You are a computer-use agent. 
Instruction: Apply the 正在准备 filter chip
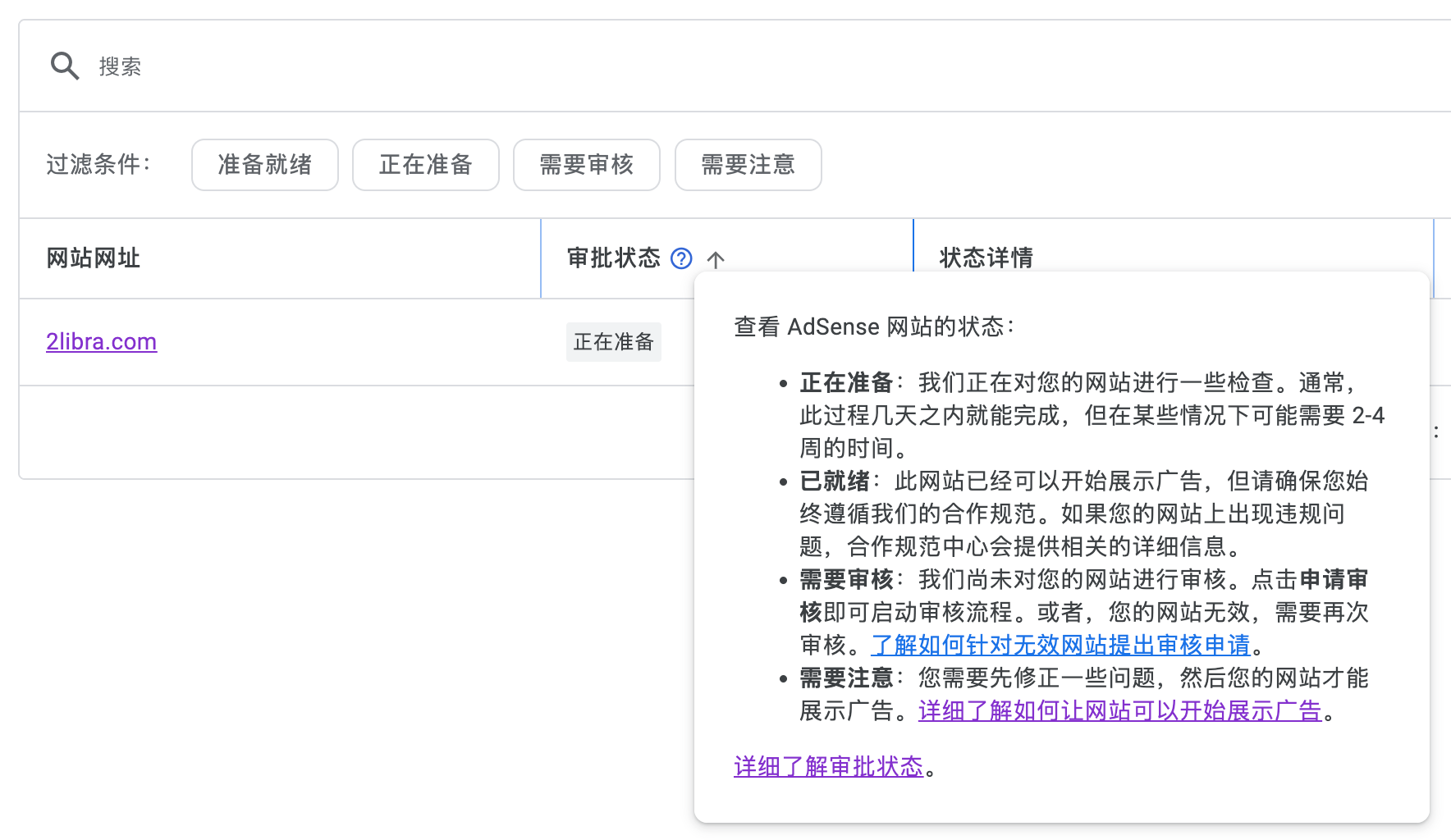point(426,165)
